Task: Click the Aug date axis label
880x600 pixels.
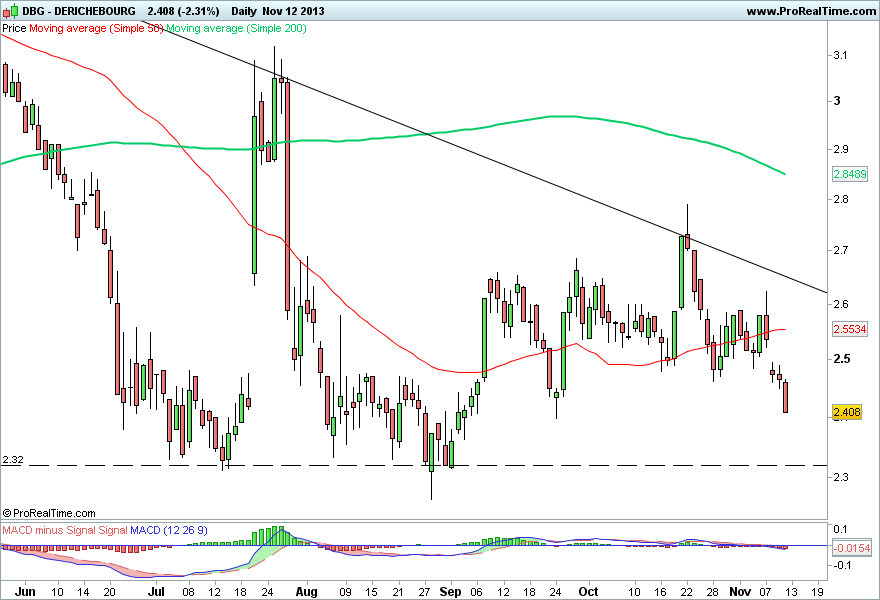Action: (306, 592)
